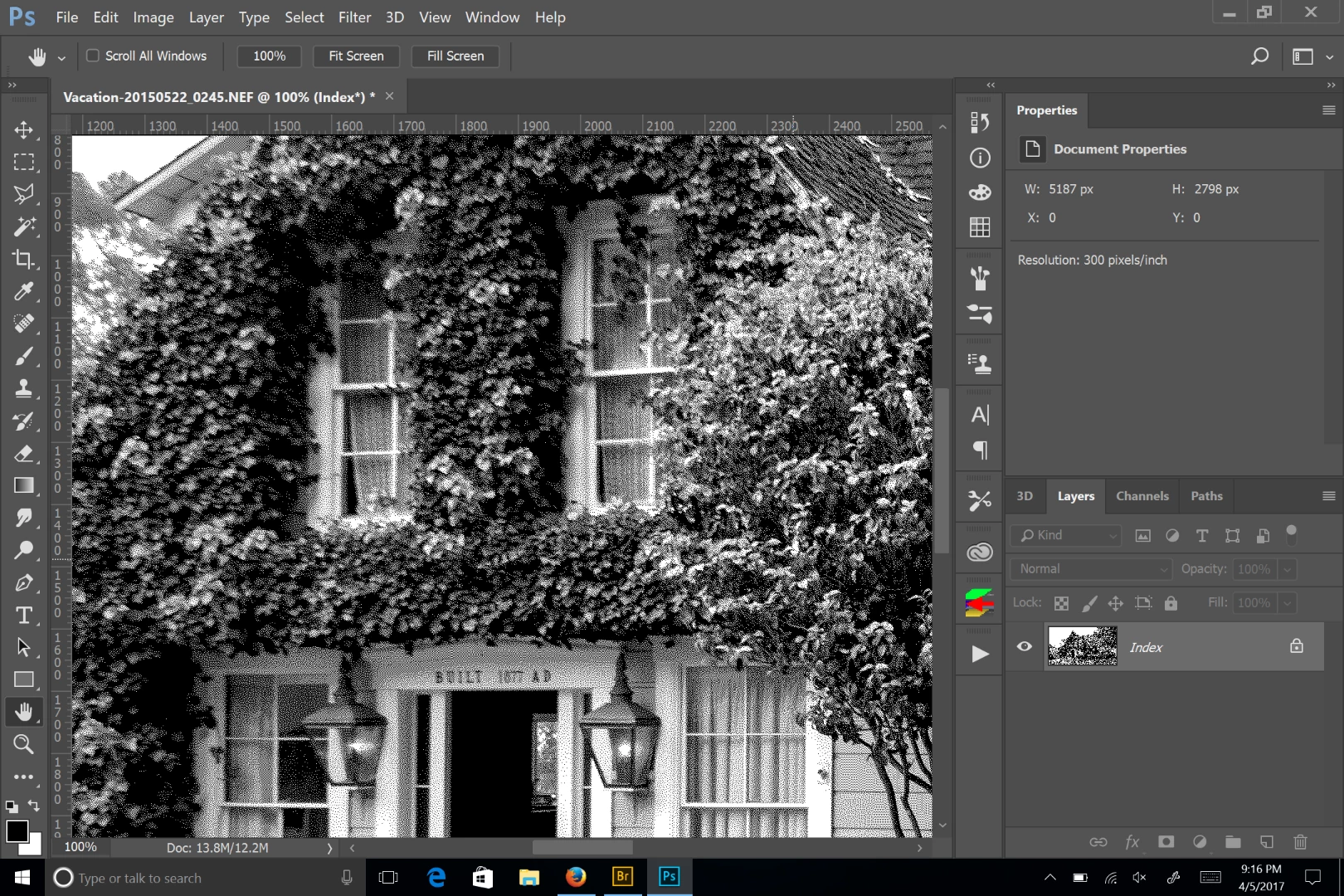Click the zoom percentage field in status bar
Image resolution: width=1344 pixels, height=896 pixels.
pyautogui.click(x=80, y=848)
